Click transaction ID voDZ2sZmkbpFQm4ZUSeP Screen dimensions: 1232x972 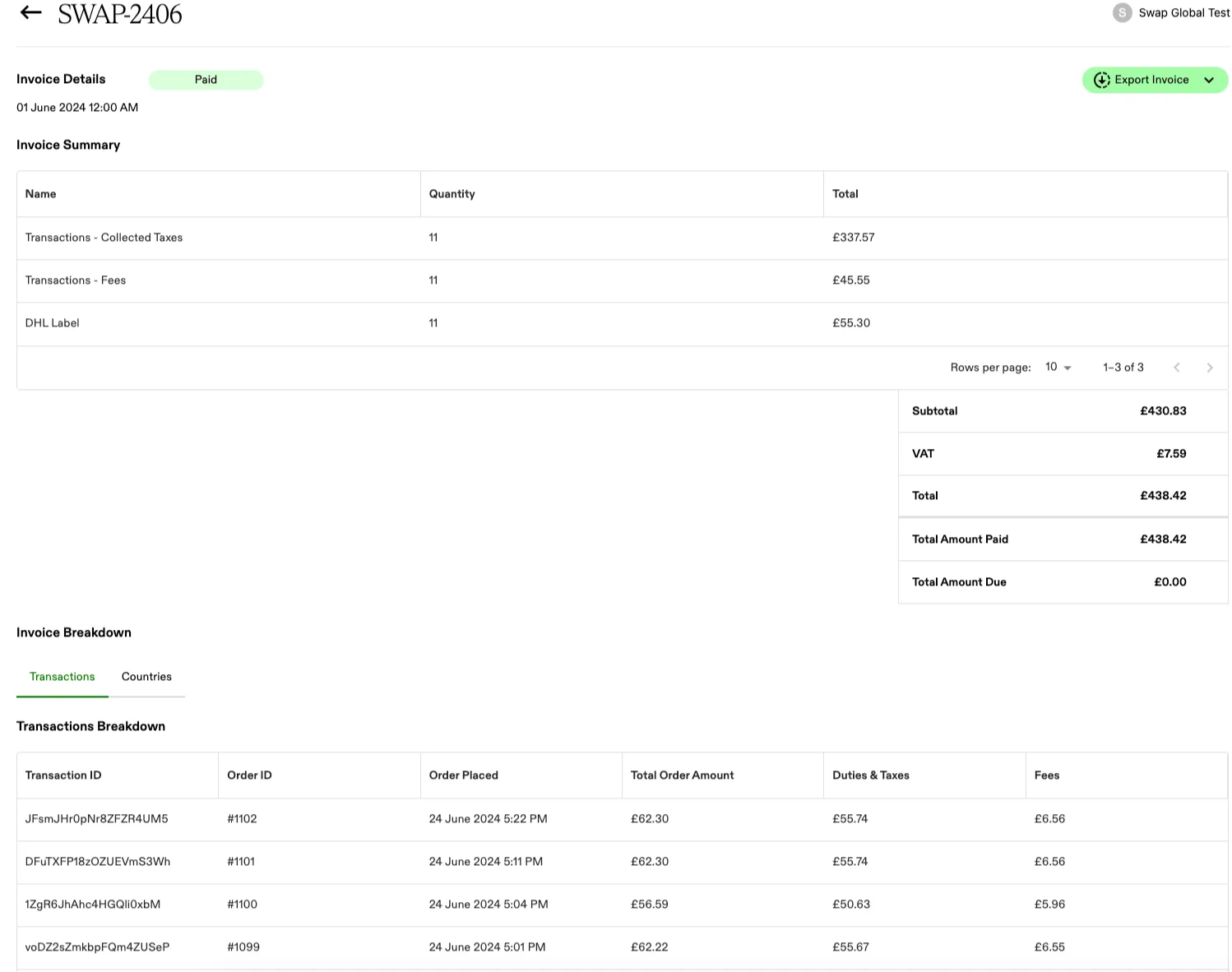click(97, 947)
